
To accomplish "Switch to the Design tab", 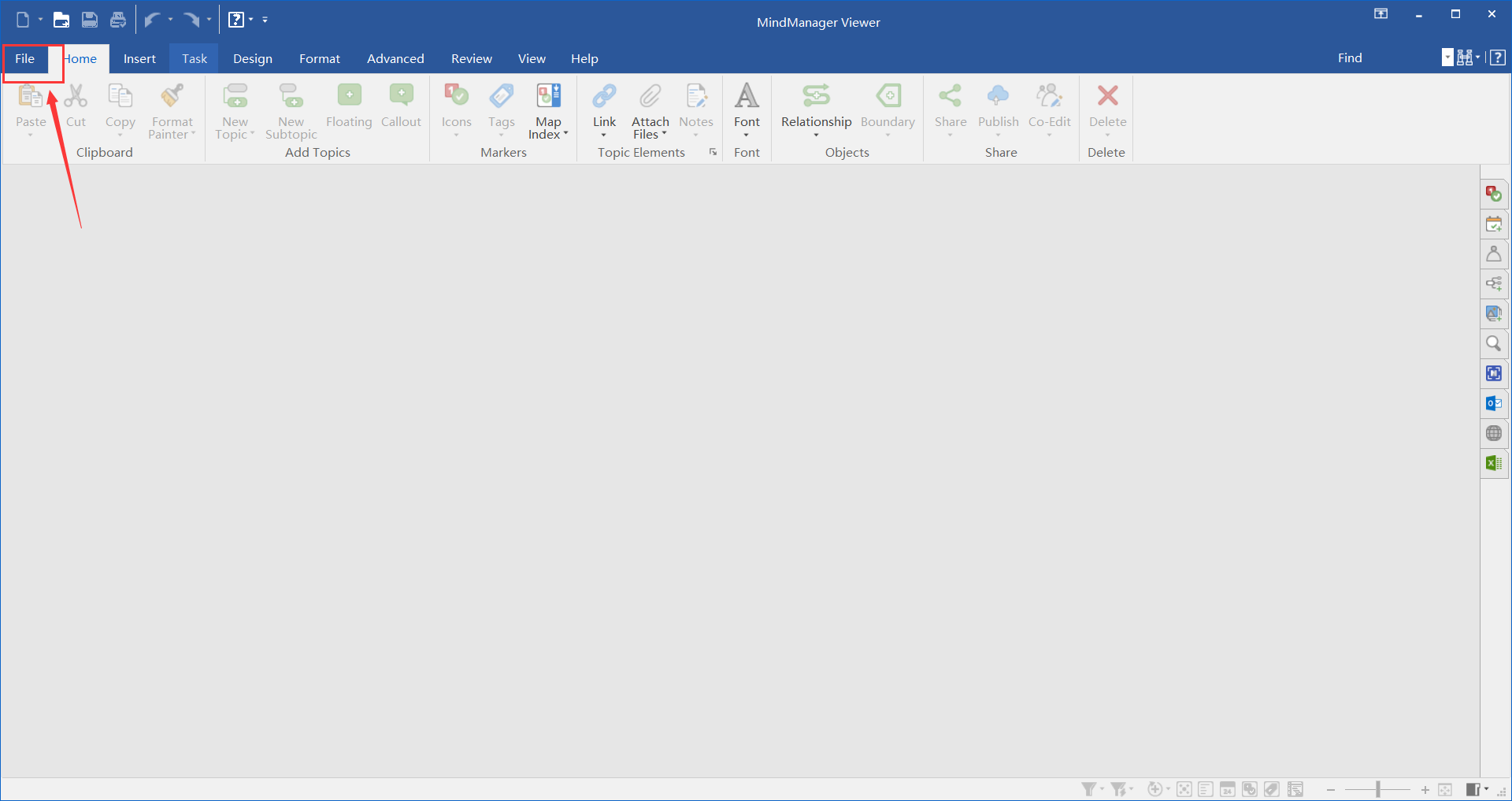I will pos(252,59).
